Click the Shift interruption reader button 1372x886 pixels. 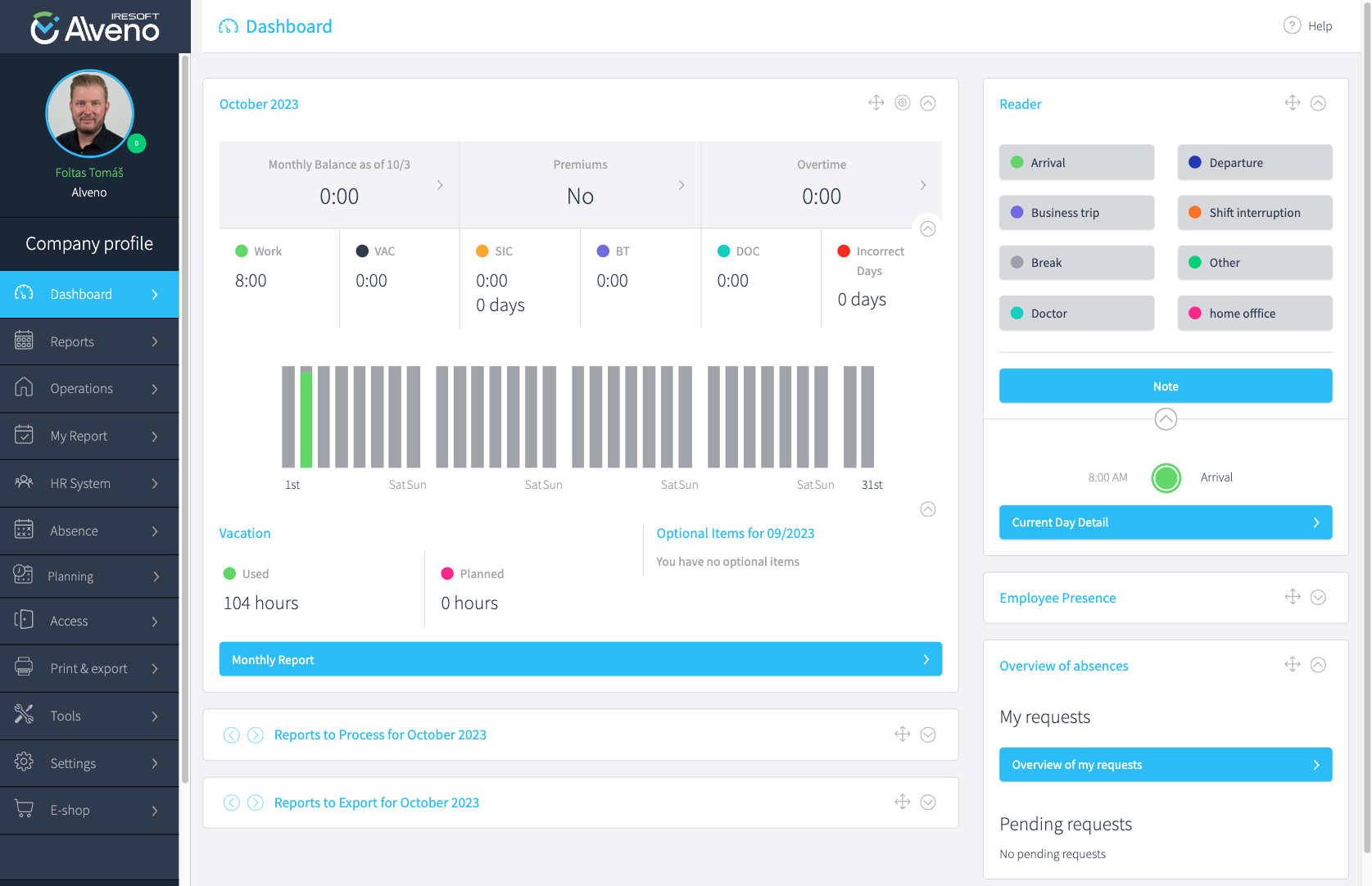click(x=1255, y=212)
